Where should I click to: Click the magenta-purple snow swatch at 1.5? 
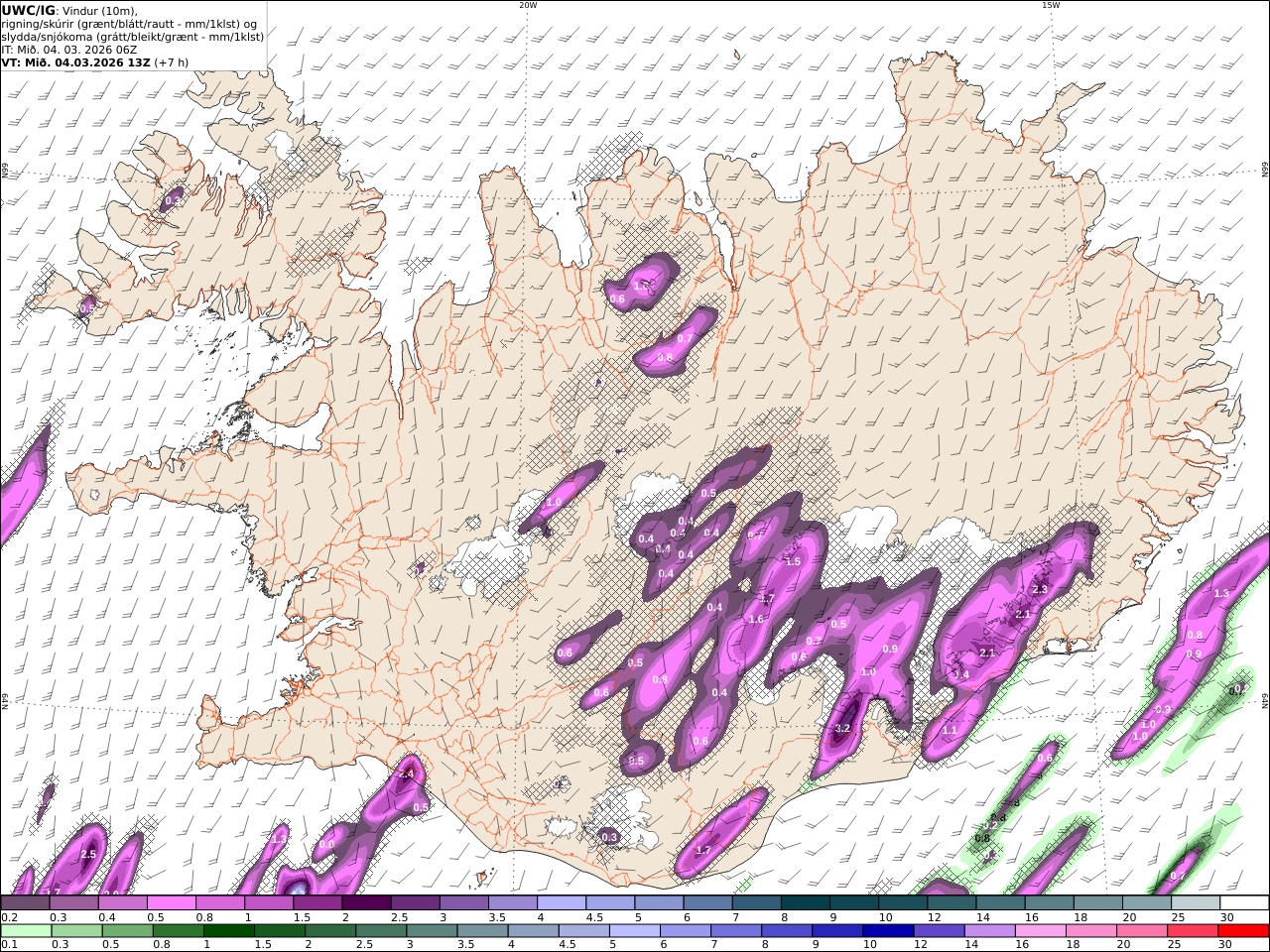click(x=317, y=902)
